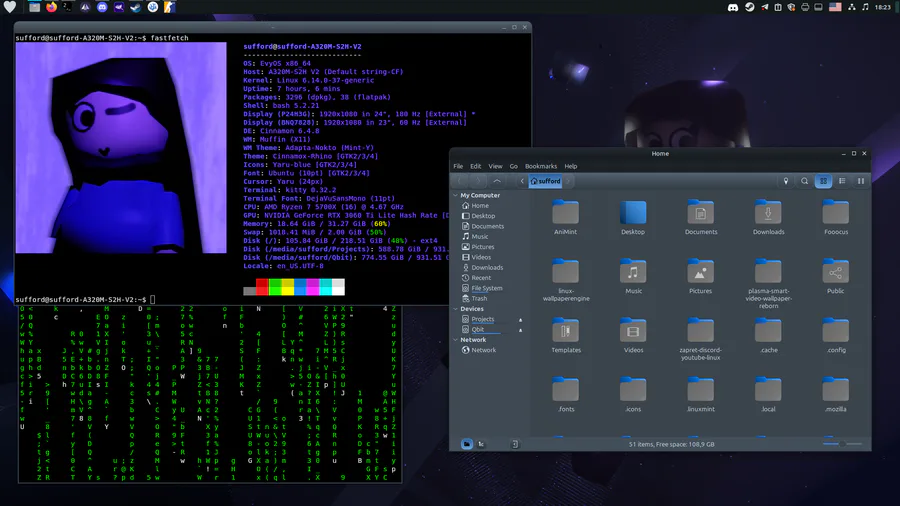900x506 pixels.
Task: Open File System in the sidebar
Action: 488,289
